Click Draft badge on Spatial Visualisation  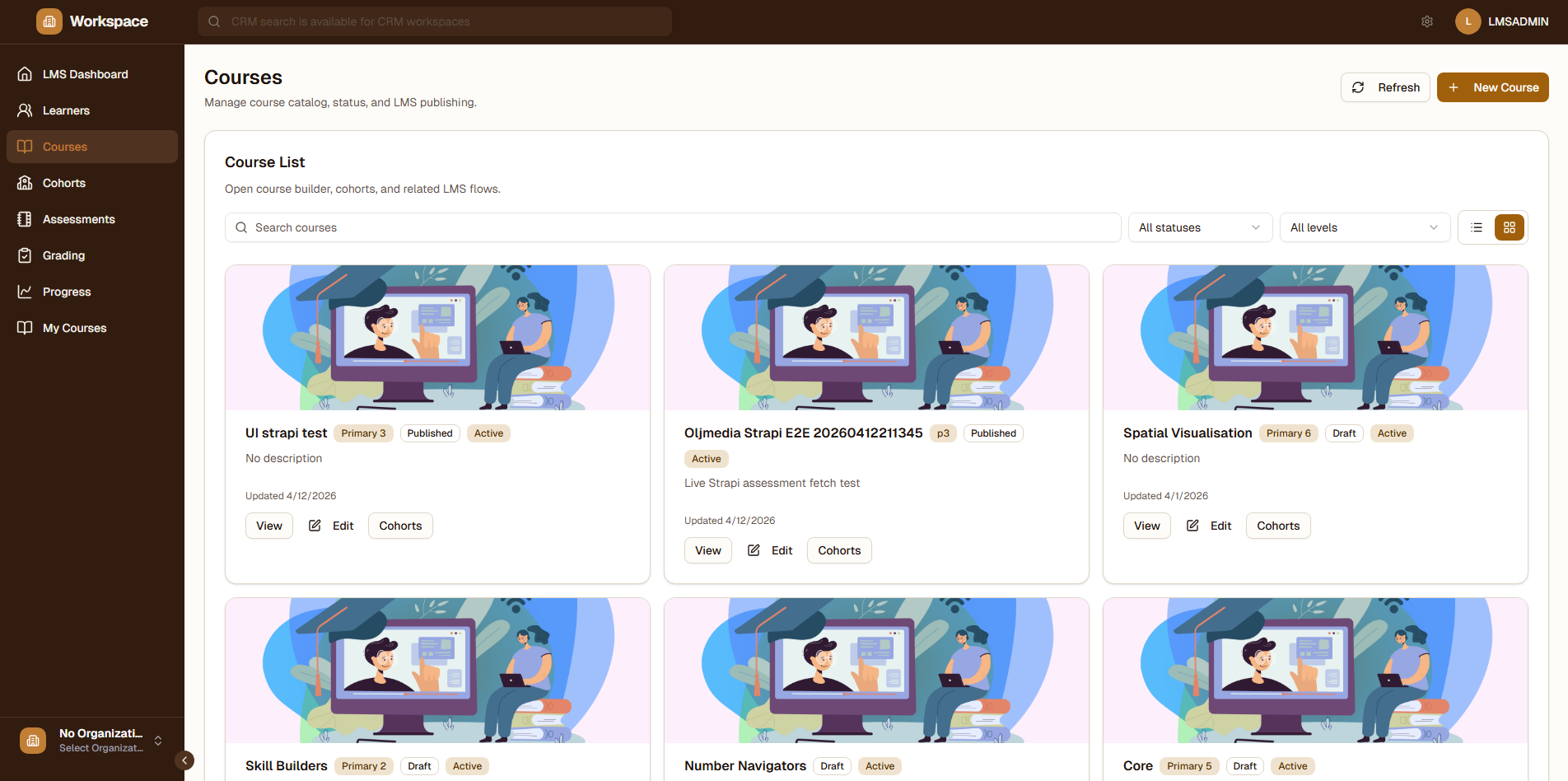pos(1344,433)
